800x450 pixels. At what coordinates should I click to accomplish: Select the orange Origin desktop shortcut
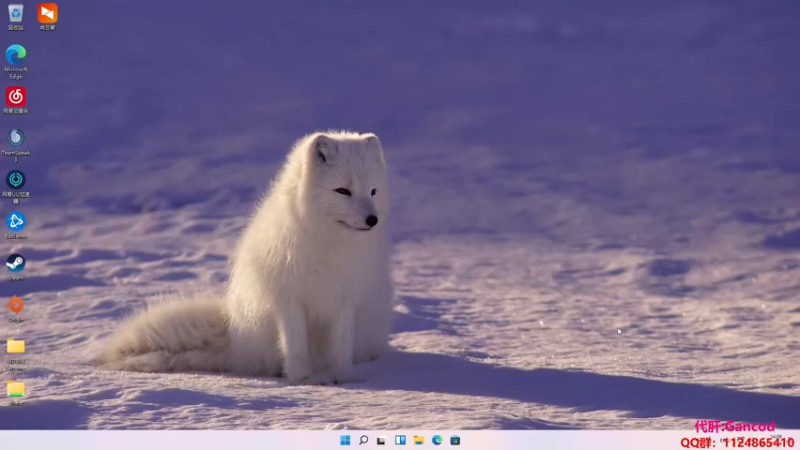pyautogui.click(x=16, y=309)
